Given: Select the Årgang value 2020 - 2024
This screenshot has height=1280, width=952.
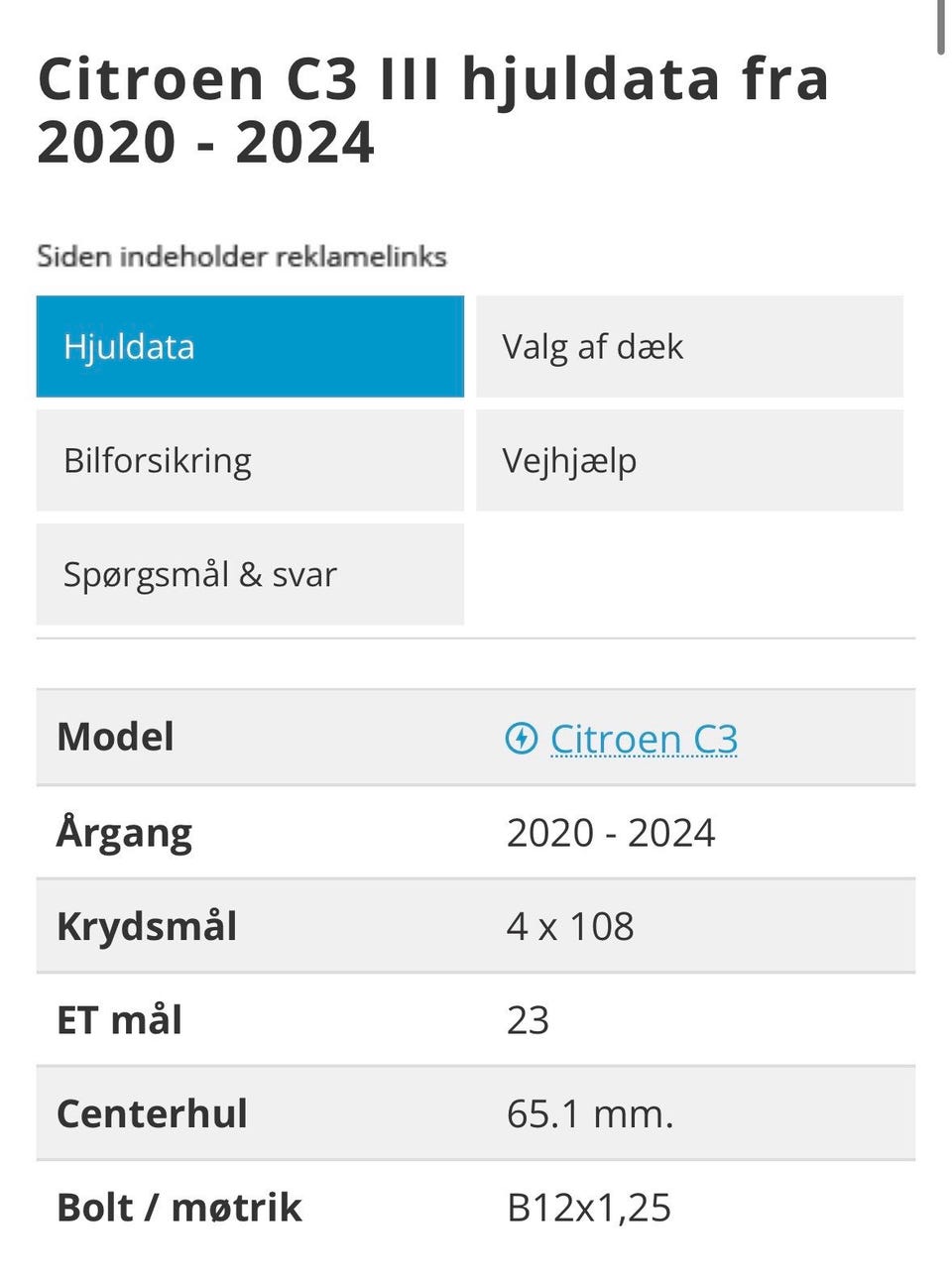Looking at the screenshot, I should 611,833.
